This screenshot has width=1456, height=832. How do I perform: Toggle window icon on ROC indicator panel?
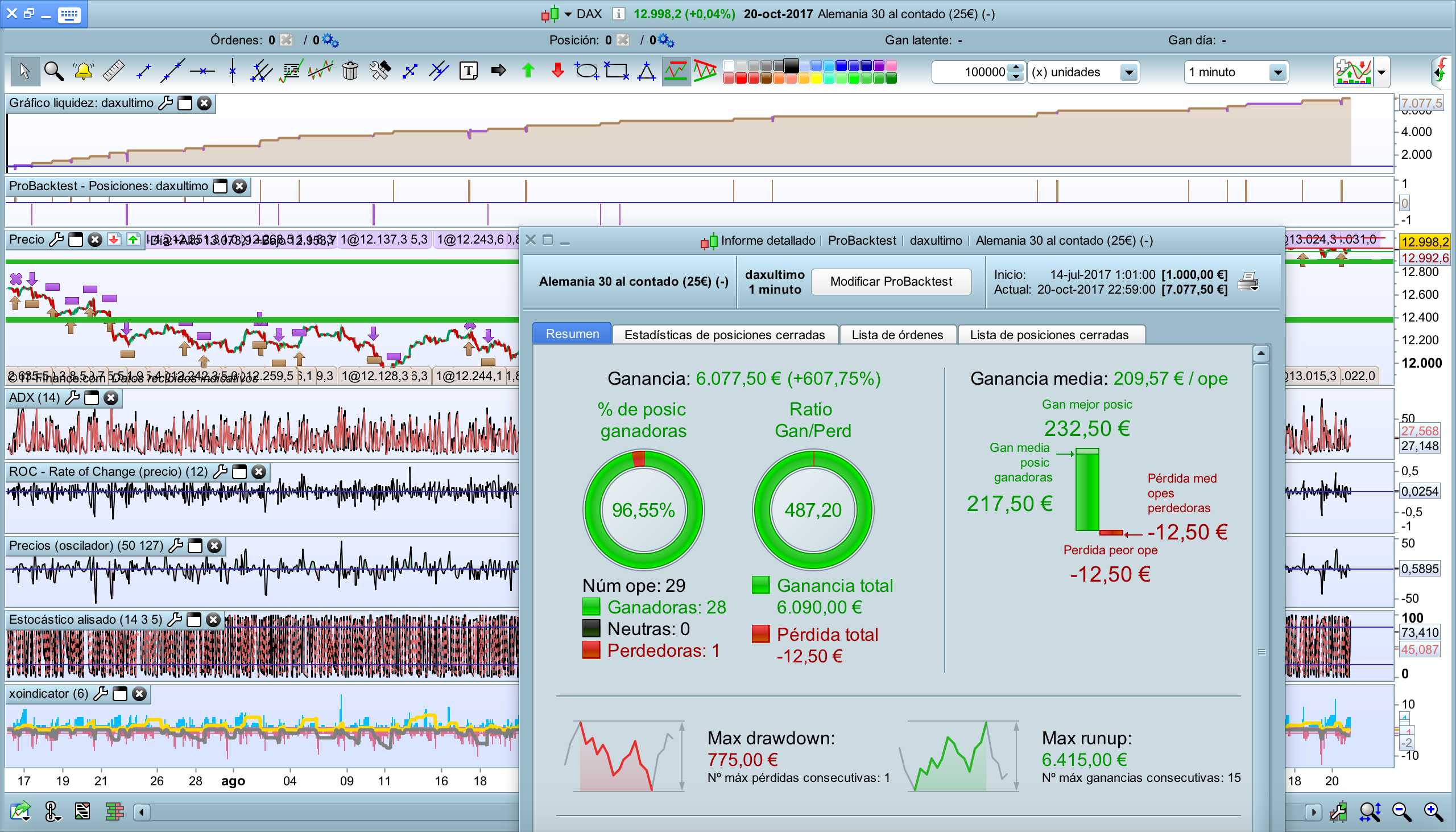point(240,471)
